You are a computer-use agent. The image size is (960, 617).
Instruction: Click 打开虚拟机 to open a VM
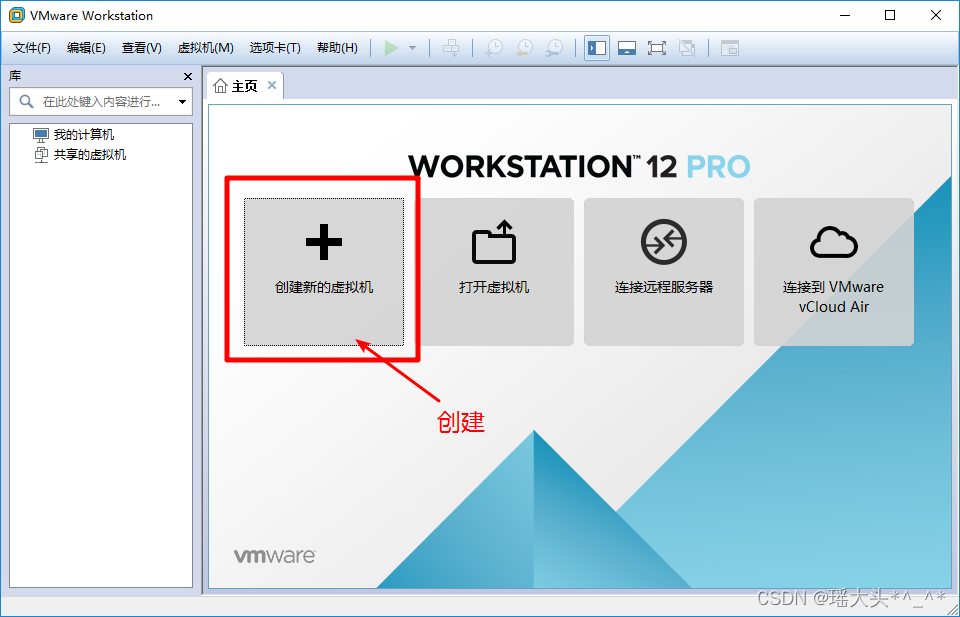493,271
